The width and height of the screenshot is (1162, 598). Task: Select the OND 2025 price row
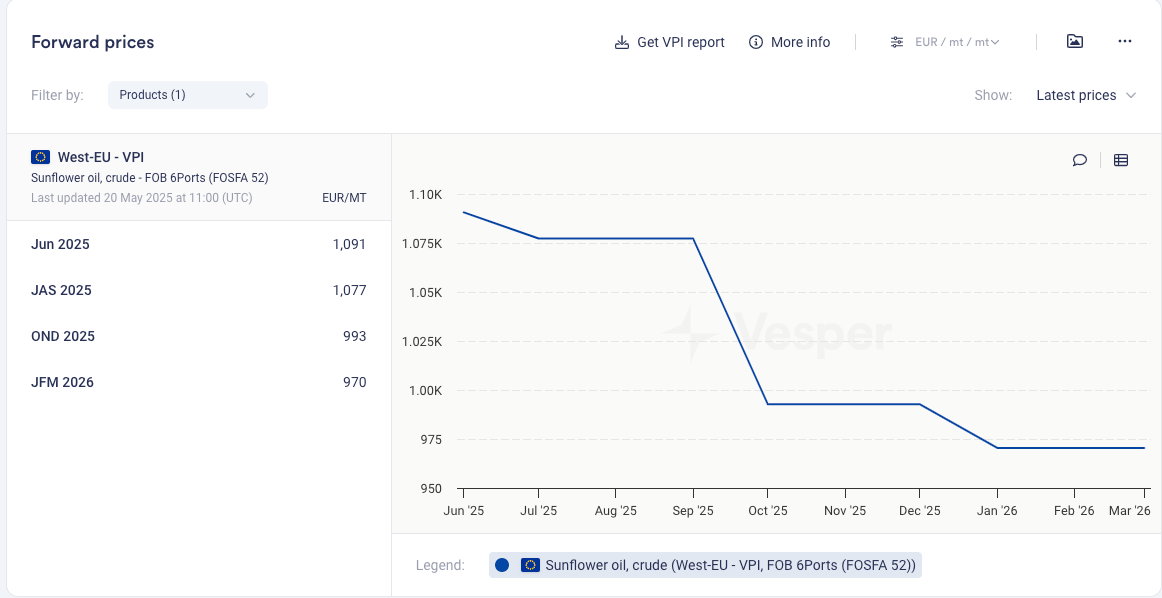click(x=198, y=336)
